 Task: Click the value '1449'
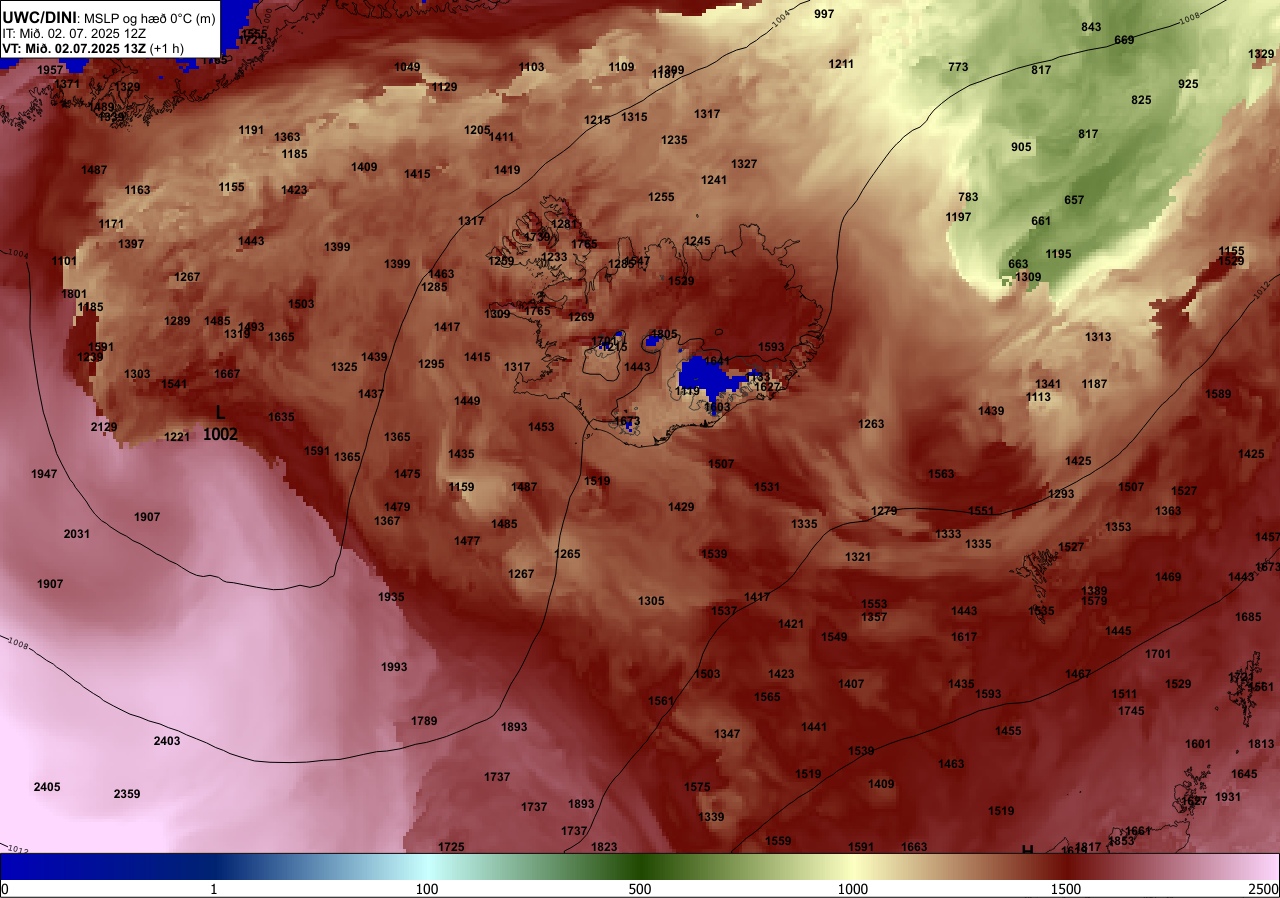tap(467, 401)
